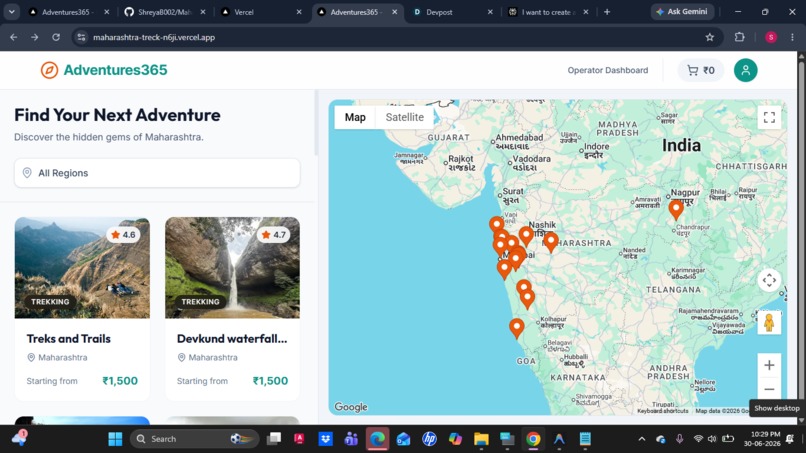This screenshot has height=453, width=806.
Task: Open the taskbar volume control icon
Action: pos(712,439)
